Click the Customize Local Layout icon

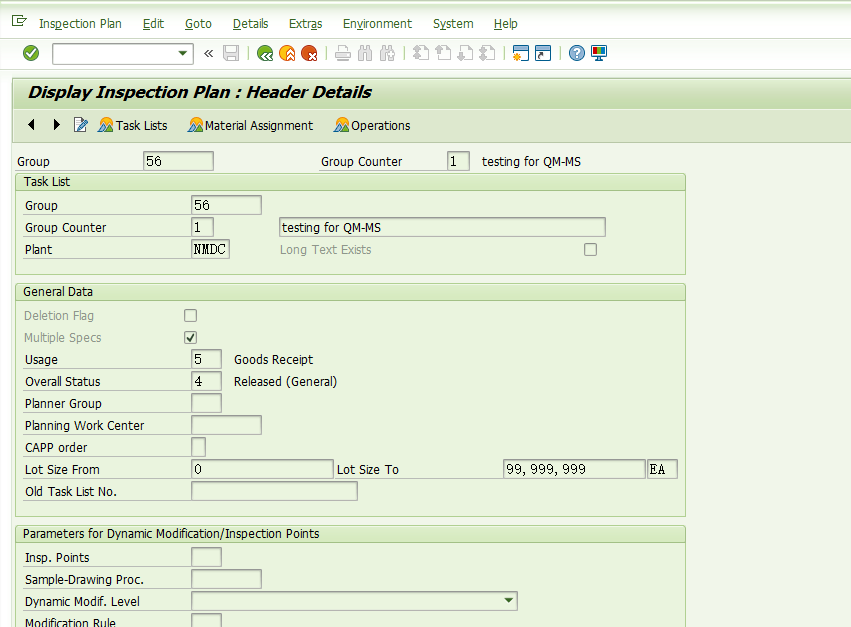(598, 53)
